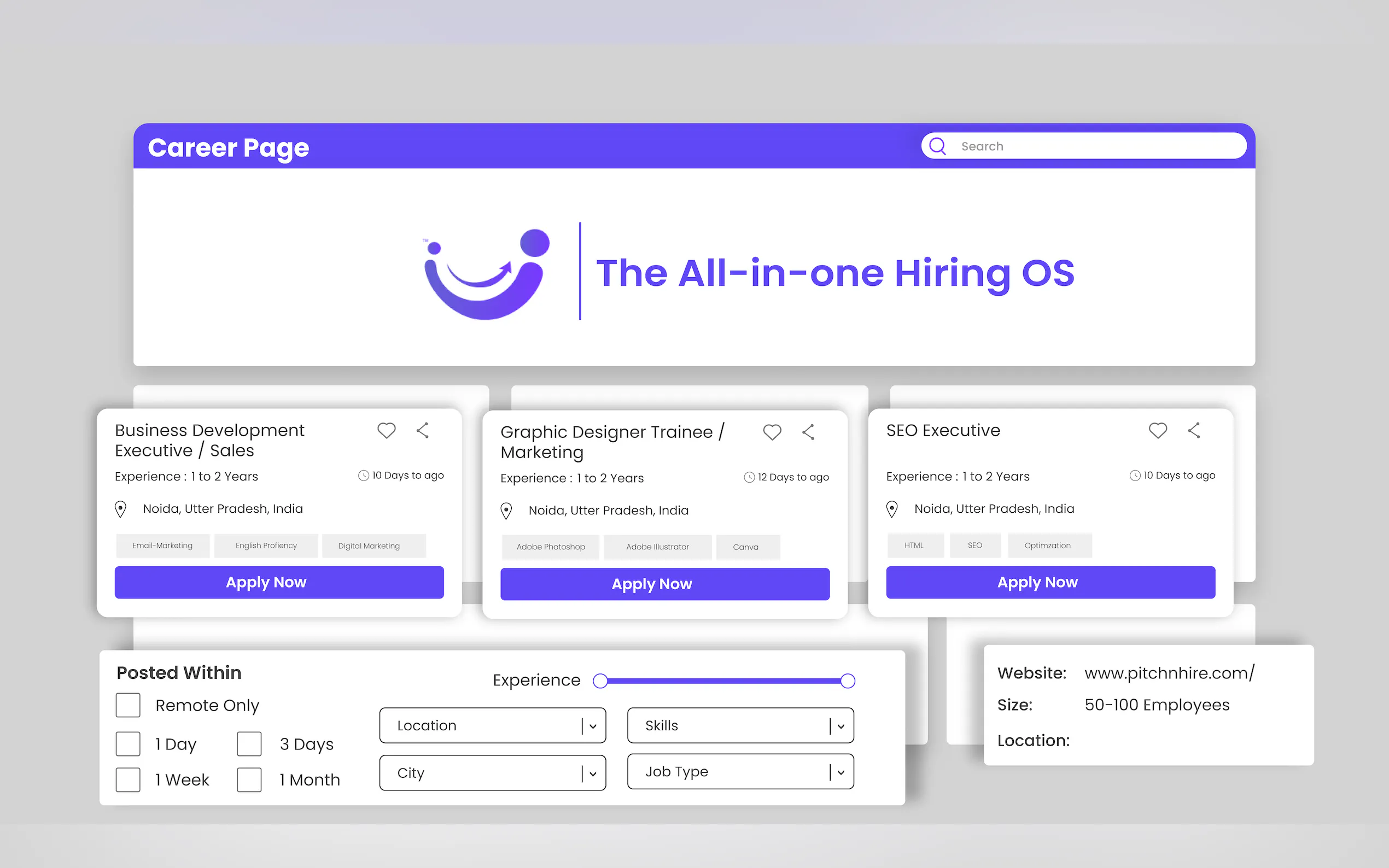Share the Graphic Designer Trainee job

[808, 432]
